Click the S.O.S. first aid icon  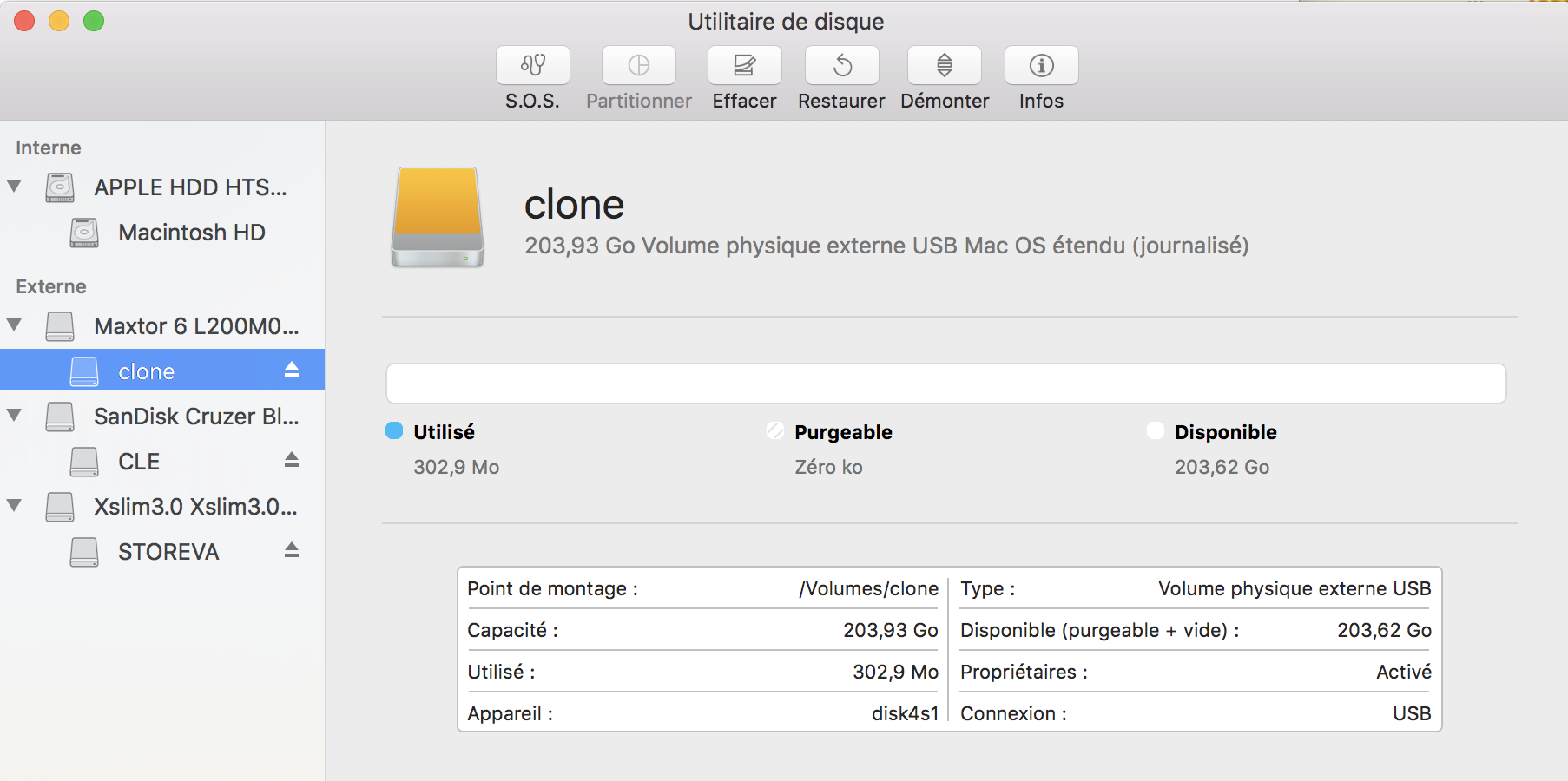[x=532, y=66]
